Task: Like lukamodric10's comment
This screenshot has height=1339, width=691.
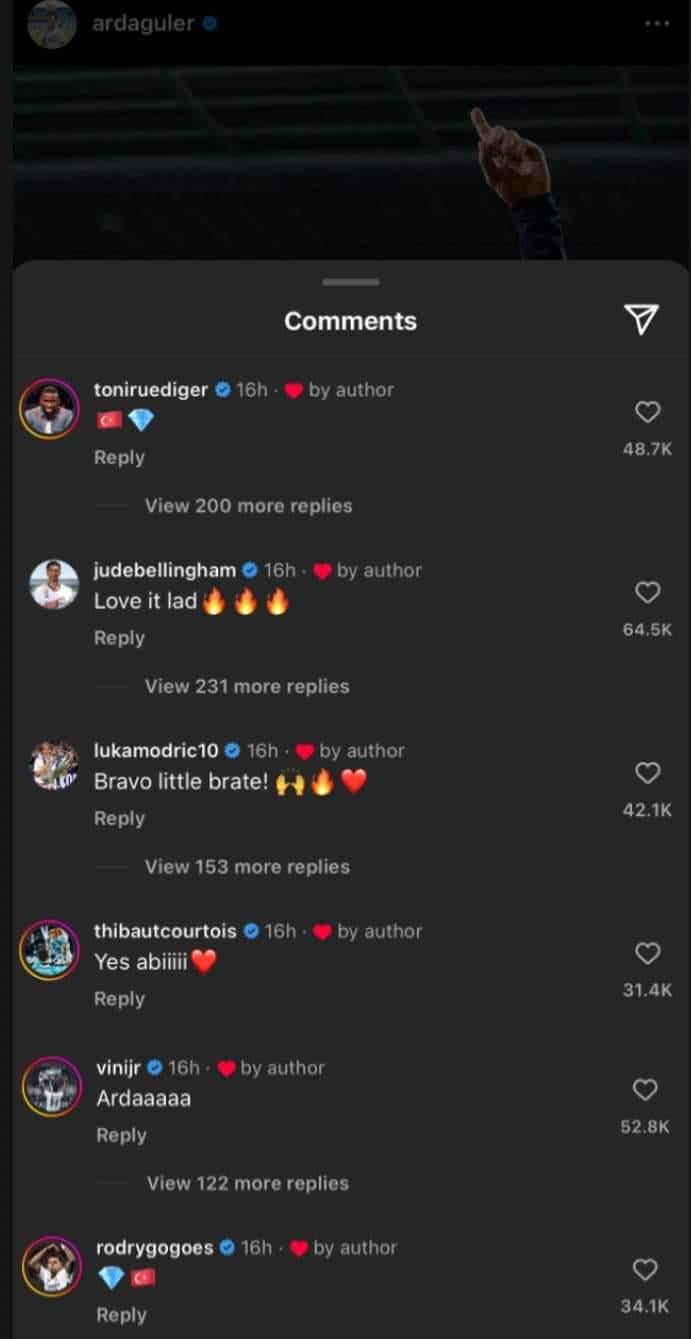Action: pyautogui.click(x=648, y=773)
